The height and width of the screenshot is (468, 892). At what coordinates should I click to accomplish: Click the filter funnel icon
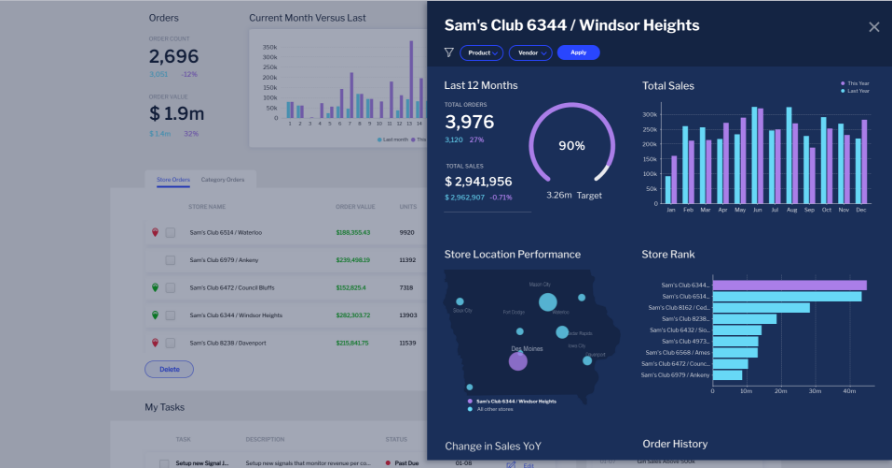(449, 53)
